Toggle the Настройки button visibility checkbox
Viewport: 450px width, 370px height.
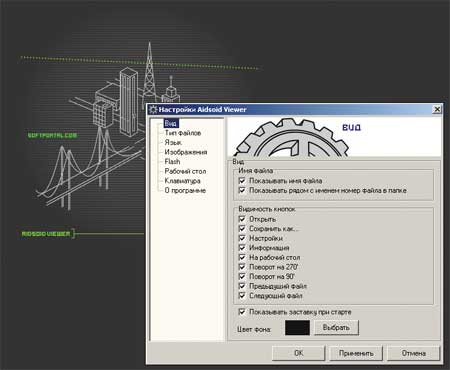[242, 238]
